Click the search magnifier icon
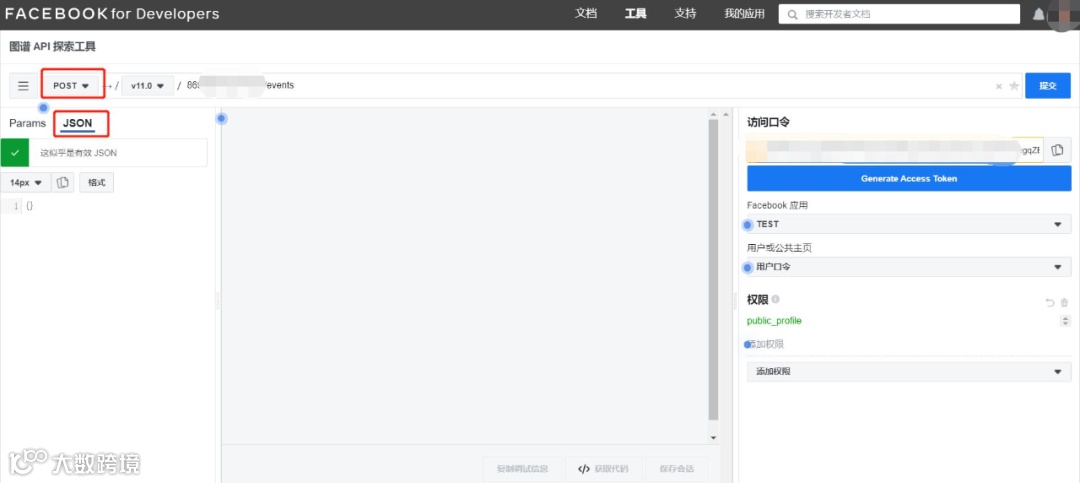 click(793, 14)
